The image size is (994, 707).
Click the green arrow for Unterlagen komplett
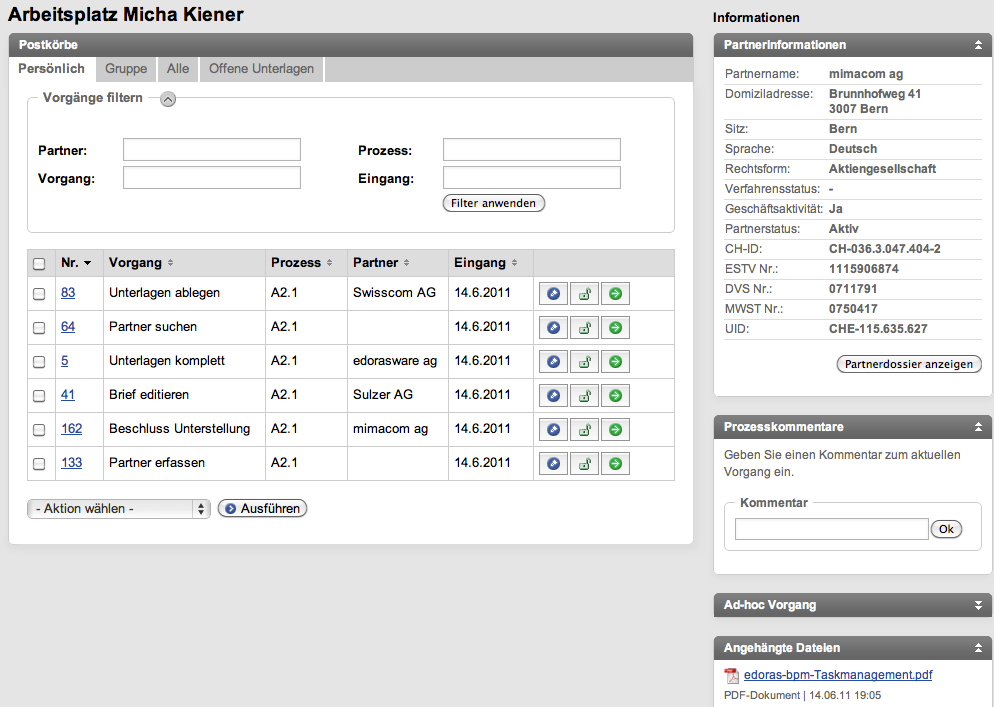click(615, 362)
